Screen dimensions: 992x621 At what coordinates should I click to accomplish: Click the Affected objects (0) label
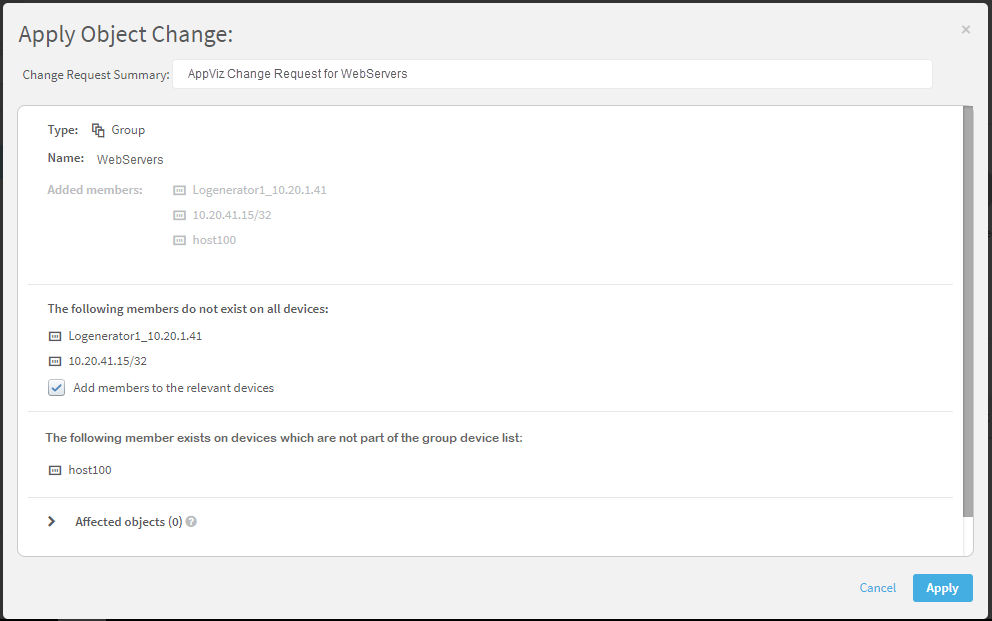tap(128, 522)
